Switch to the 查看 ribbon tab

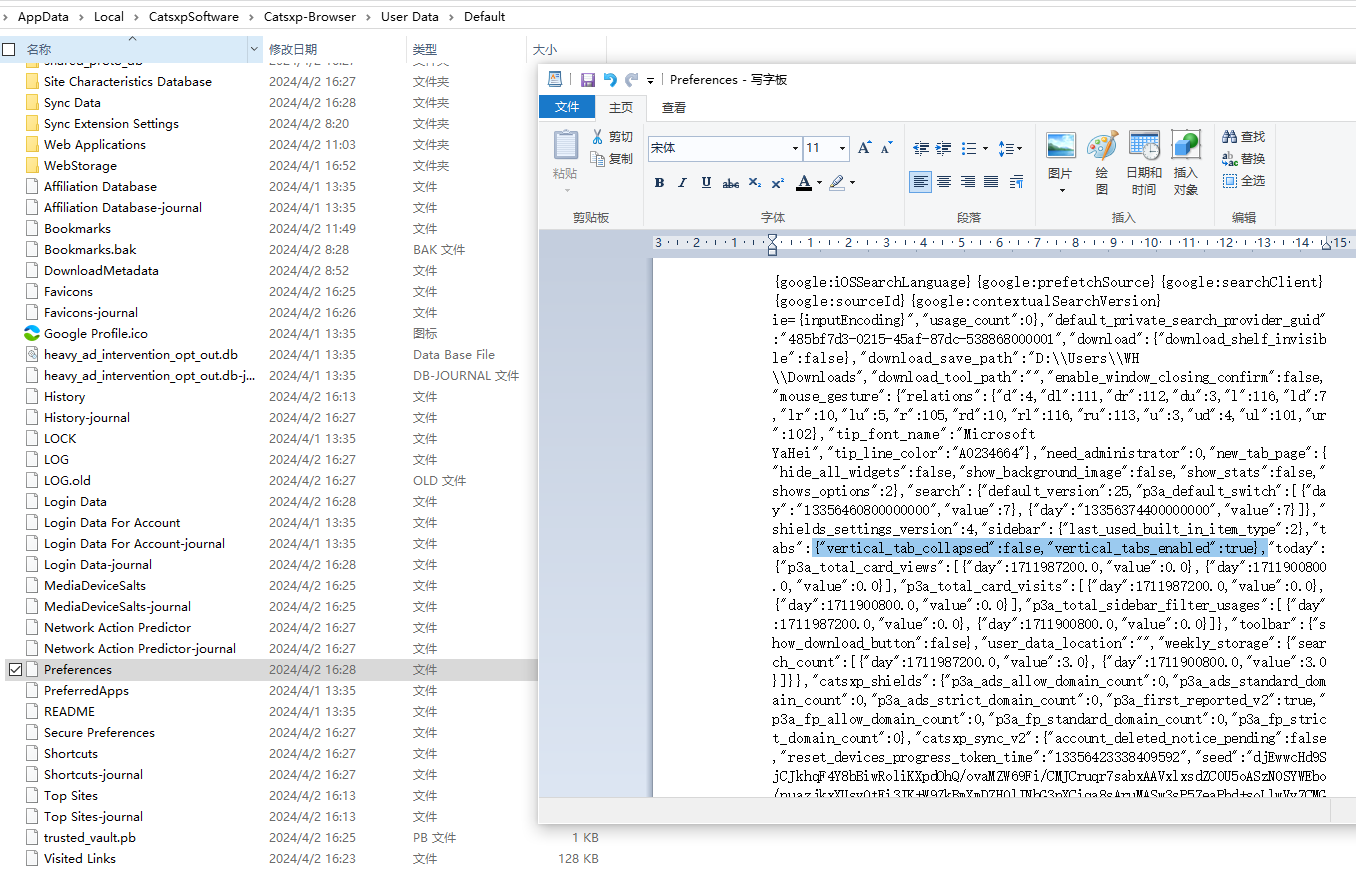tap(674, 107)
